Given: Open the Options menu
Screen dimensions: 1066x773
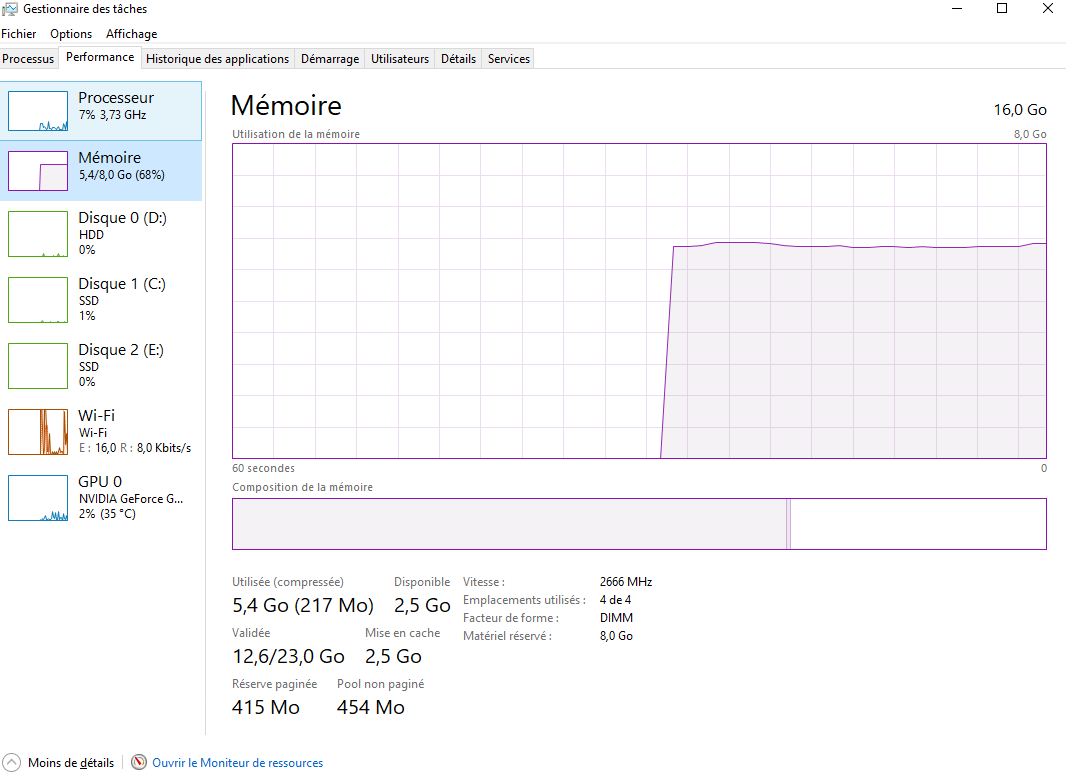Looking at the screenshot, I should [x=71, y=33].
